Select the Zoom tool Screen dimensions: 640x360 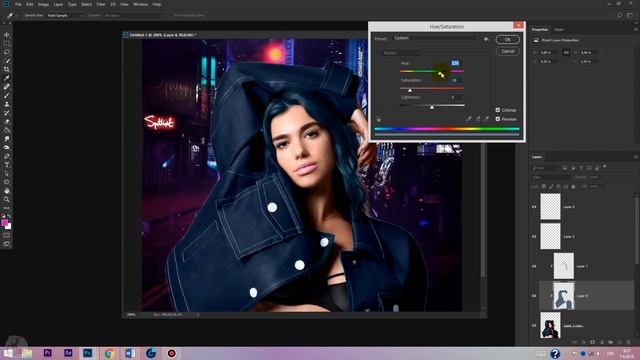click(x=7, y=199)
